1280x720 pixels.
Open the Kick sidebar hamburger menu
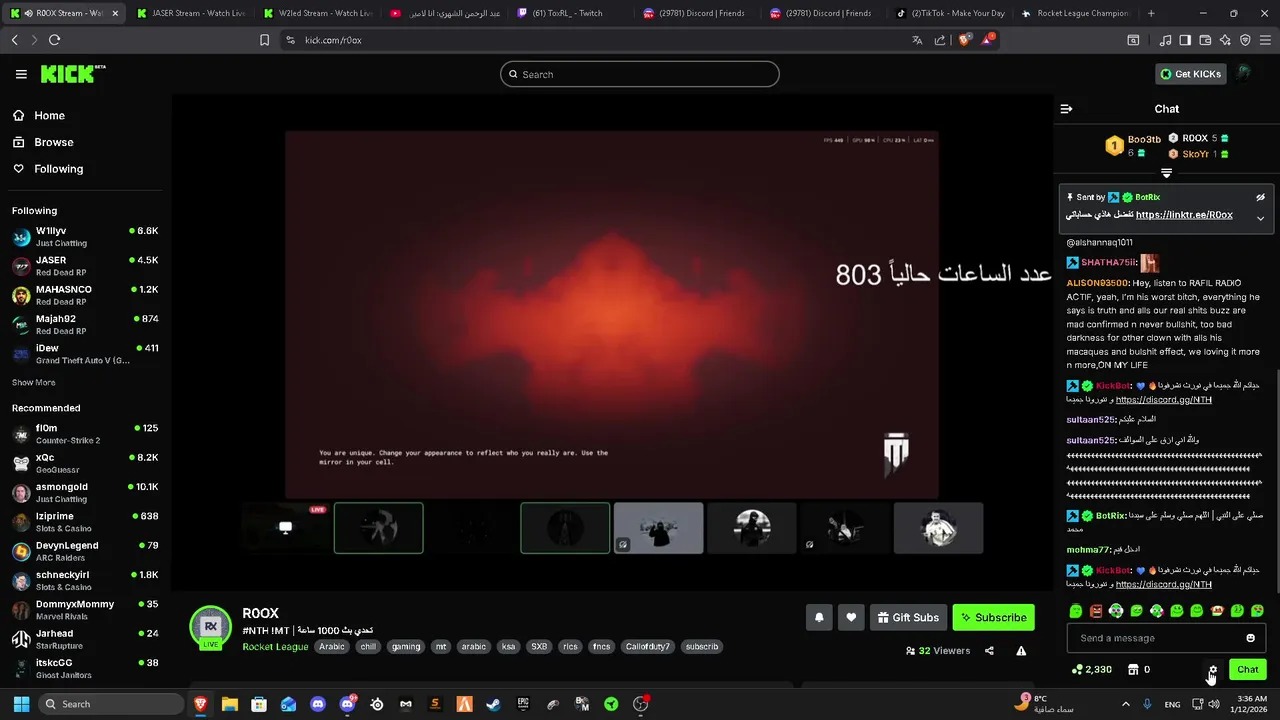click(21, 74)
